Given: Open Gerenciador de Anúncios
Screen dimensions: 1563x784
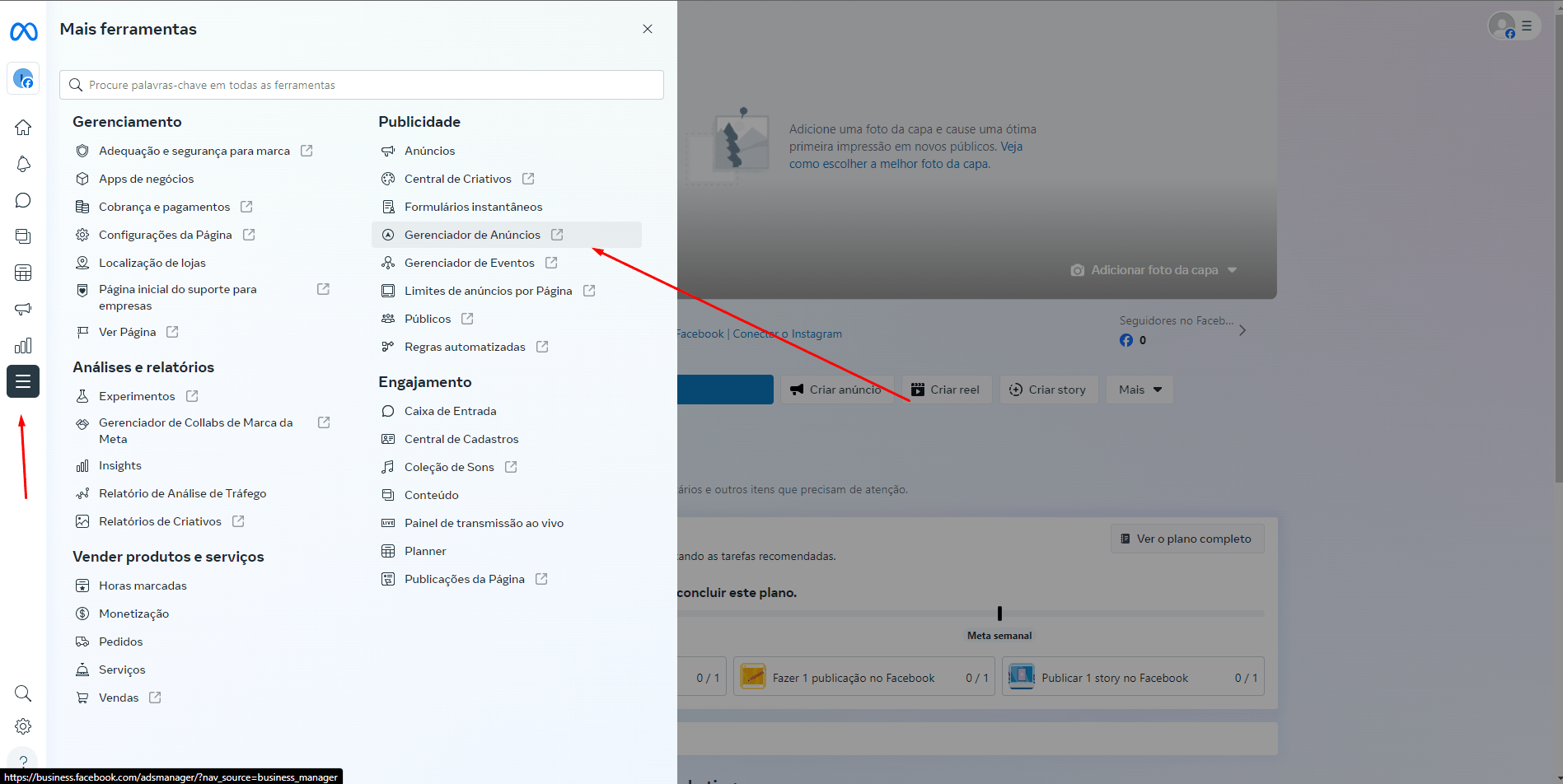Looking at the screenshot, I should coord(507,235).
